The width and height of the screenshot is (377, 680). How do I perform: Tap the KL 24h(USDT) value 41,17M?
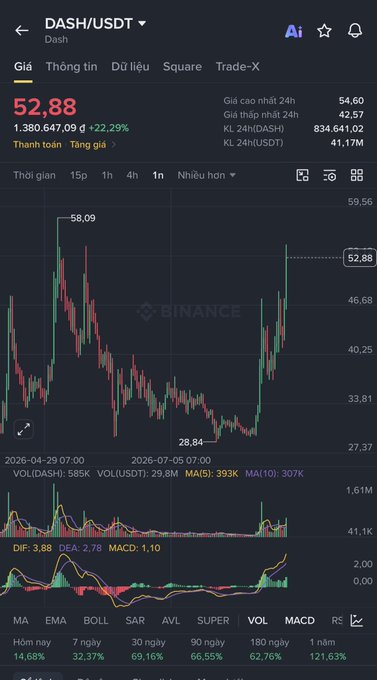coord(347,143)
